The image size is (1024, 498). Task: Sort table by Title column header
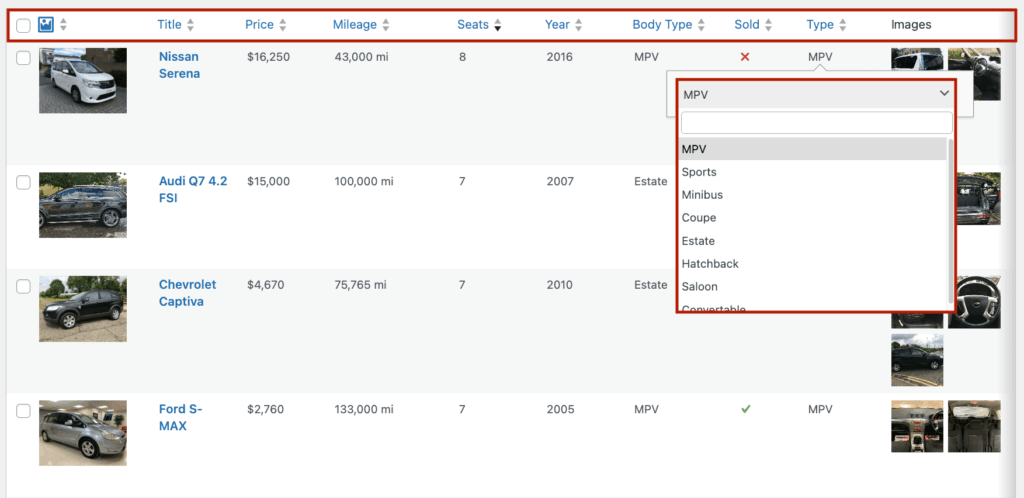[x=169, y=25]
